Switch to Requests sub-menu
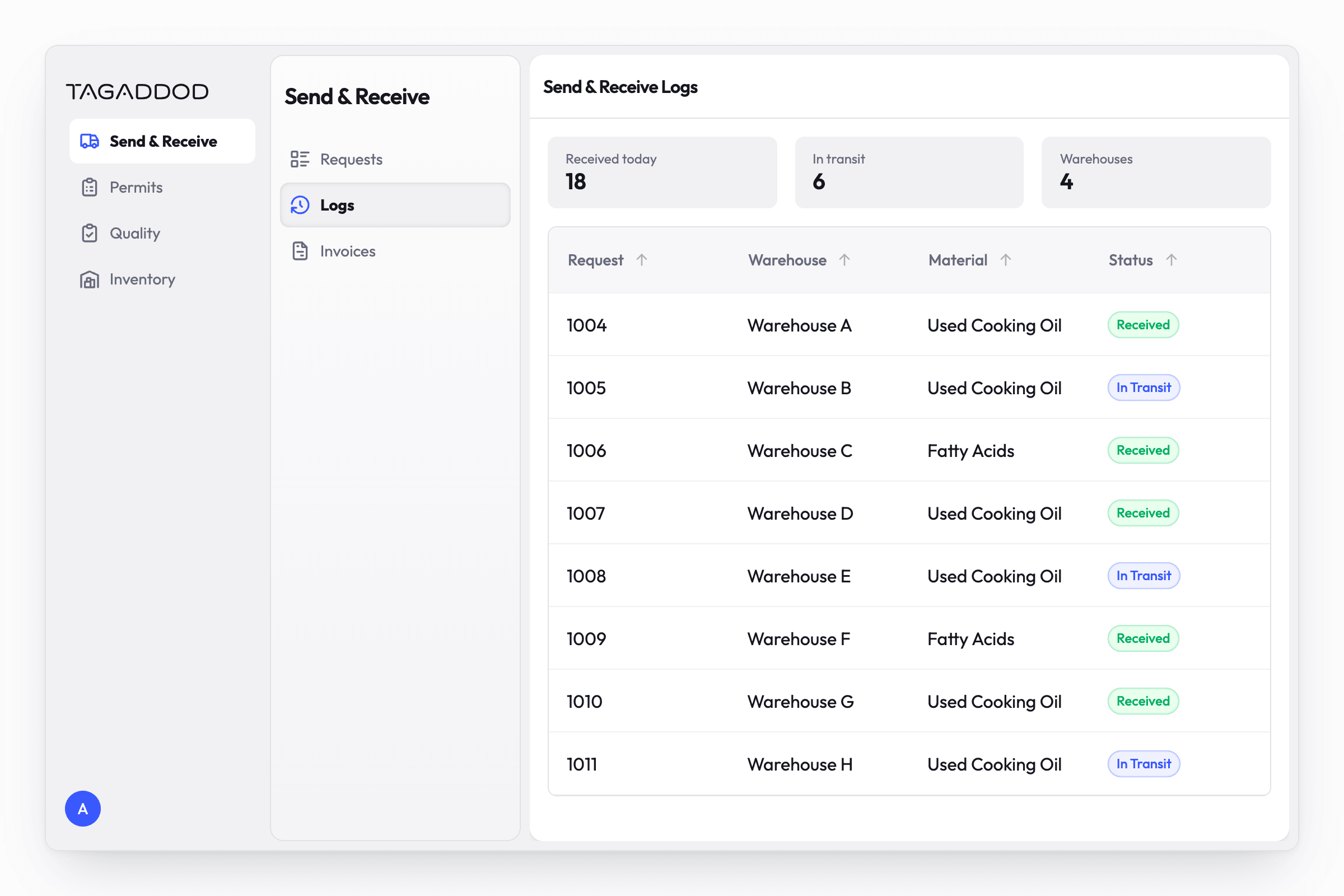This screenshot has height=896, width=1344. (x=395, y=159)
